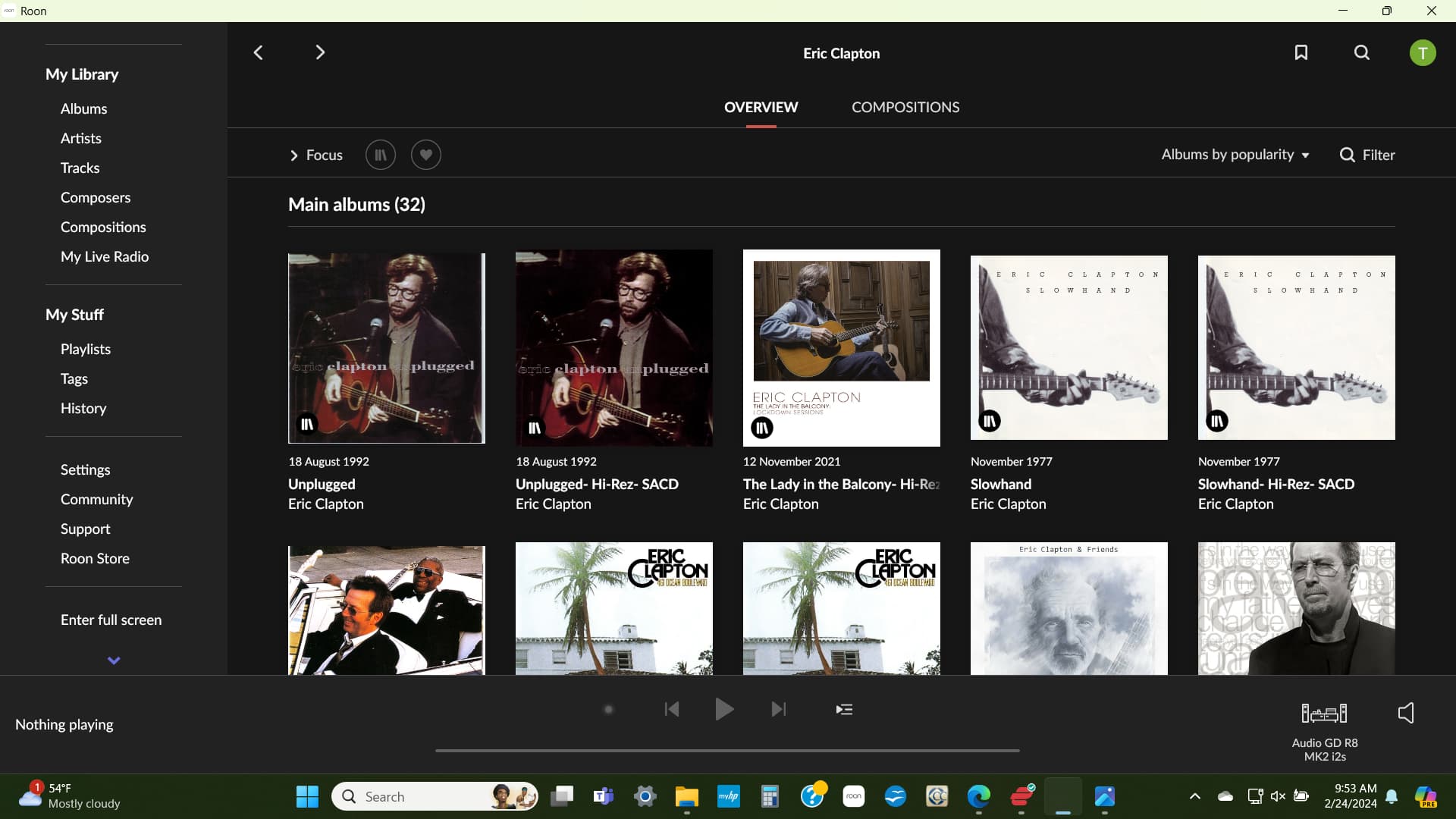
Task: Click library badge on Unplugged Hi-Rez cover
Action: [x=535, y=428]
